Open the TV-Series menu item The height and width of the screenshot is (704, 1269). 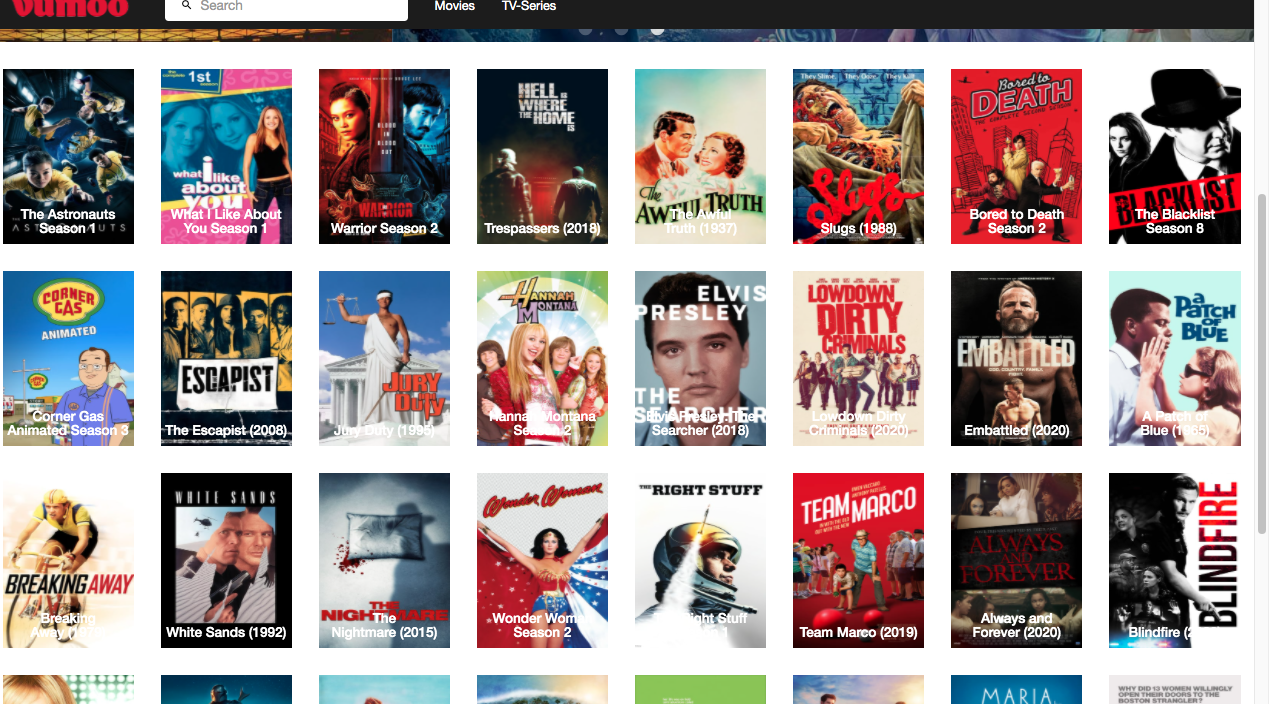click(x=529, y=6)
